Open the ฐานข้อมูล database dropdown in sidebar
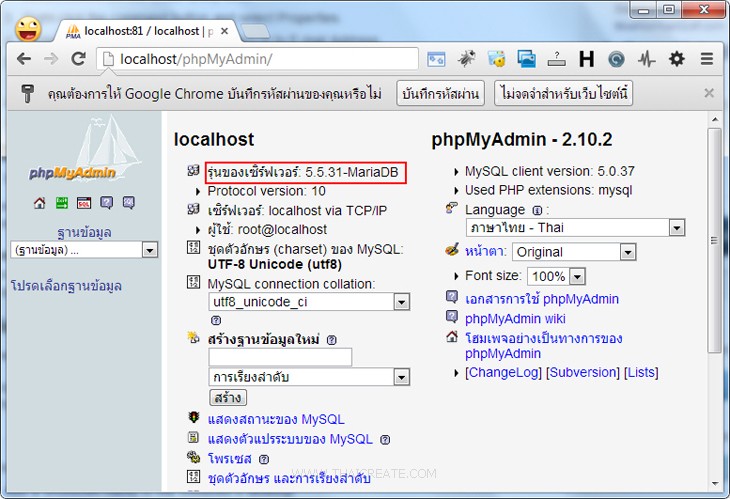 [84, 250]
